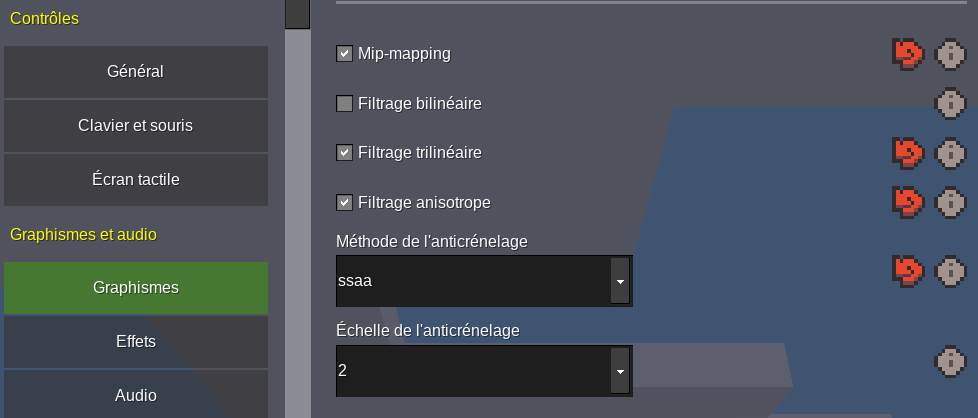
Task: Reset Filtrage trilinéaire to default
Action: (908, 153)
